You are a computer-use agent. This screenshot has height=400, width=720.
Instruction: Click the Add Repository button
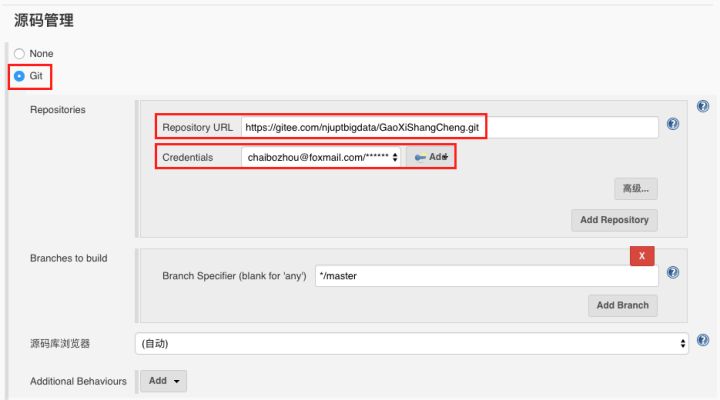(614, 220)
